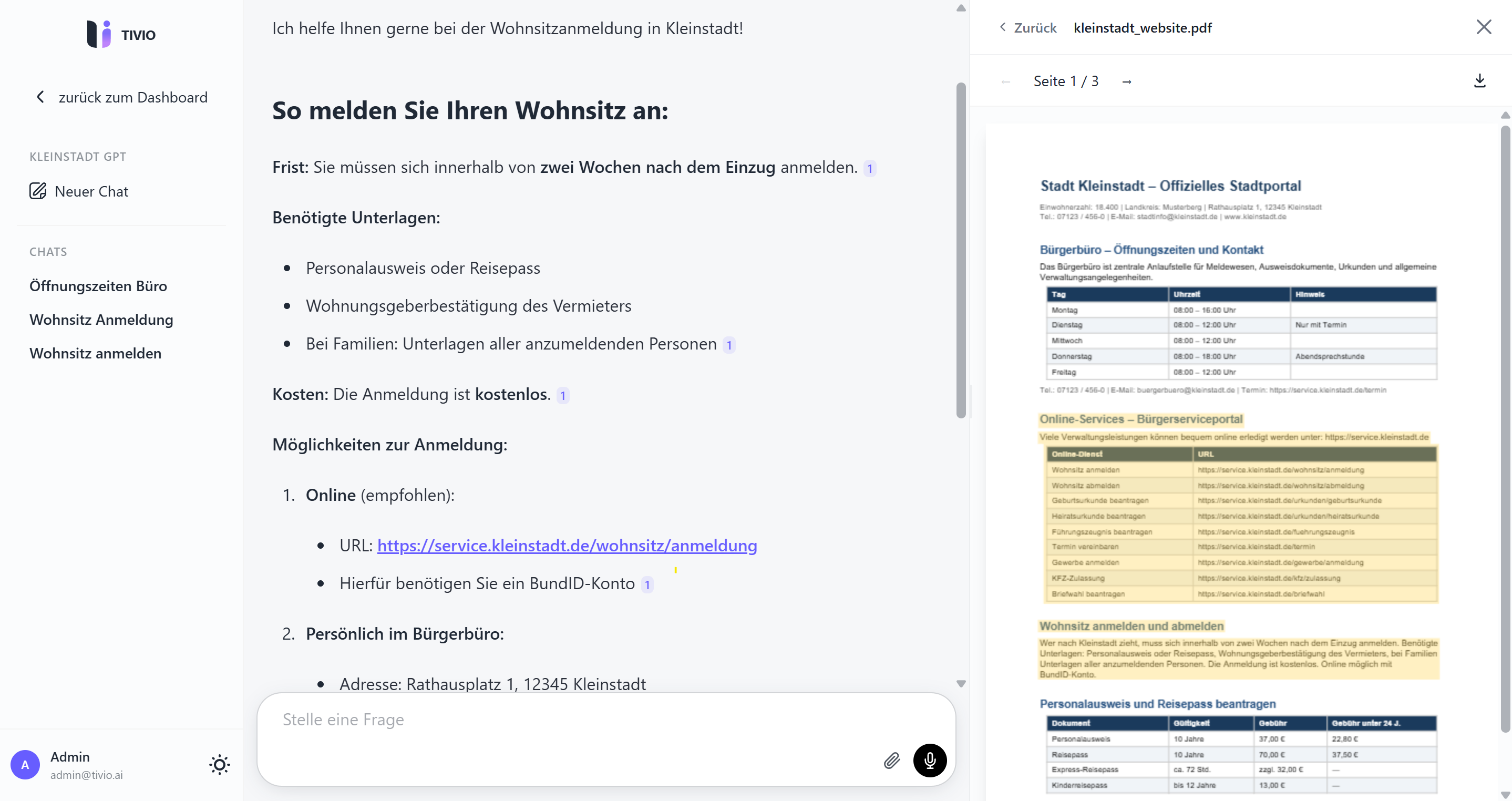Click the chat vertical scrollbar thumb
Screen dimensions: 1512x801
pos(961,251)
